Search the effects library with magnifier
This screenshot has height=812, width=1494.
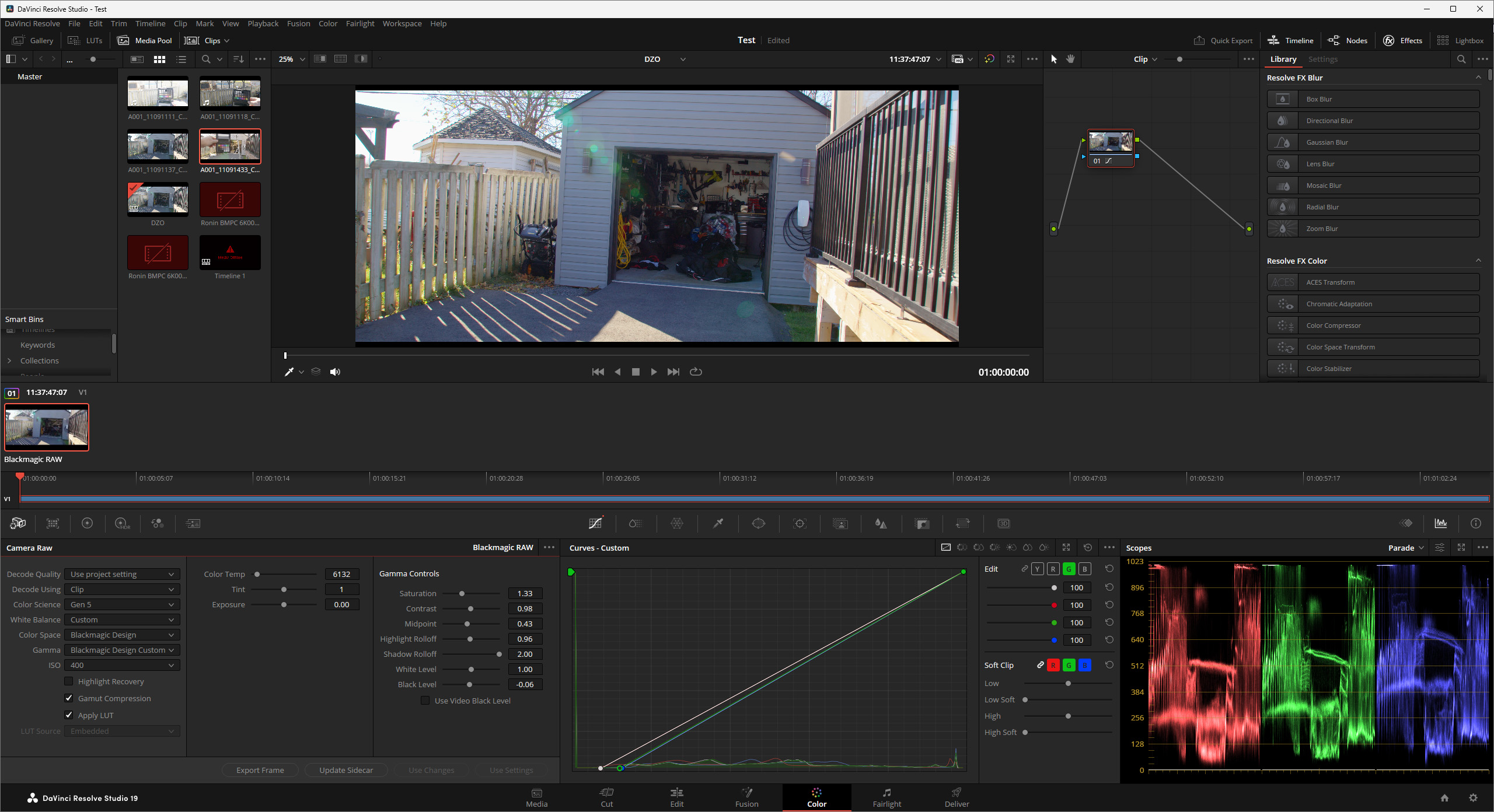[1461, 59]
